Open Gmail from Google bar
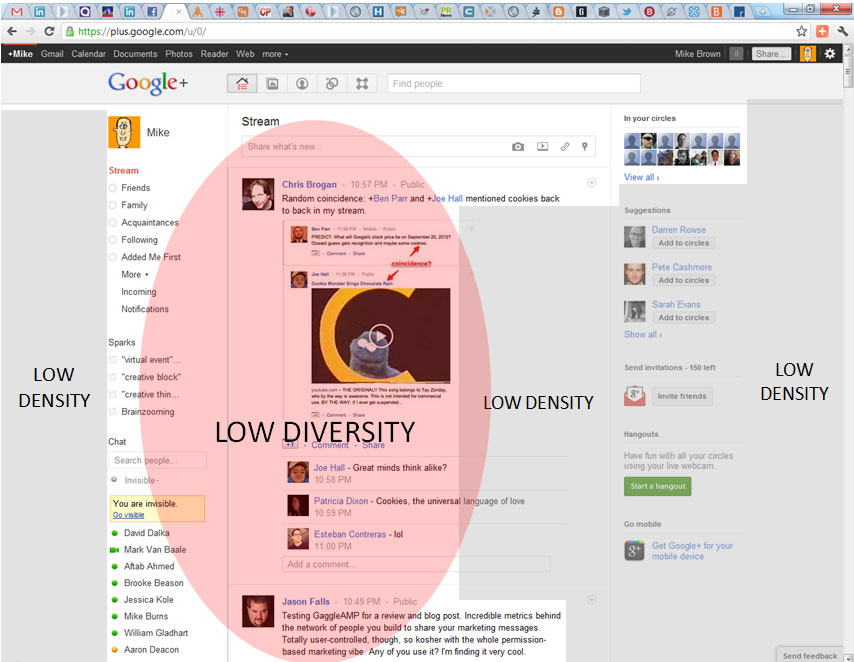The image size is (854, 662). tap(52, 54)
